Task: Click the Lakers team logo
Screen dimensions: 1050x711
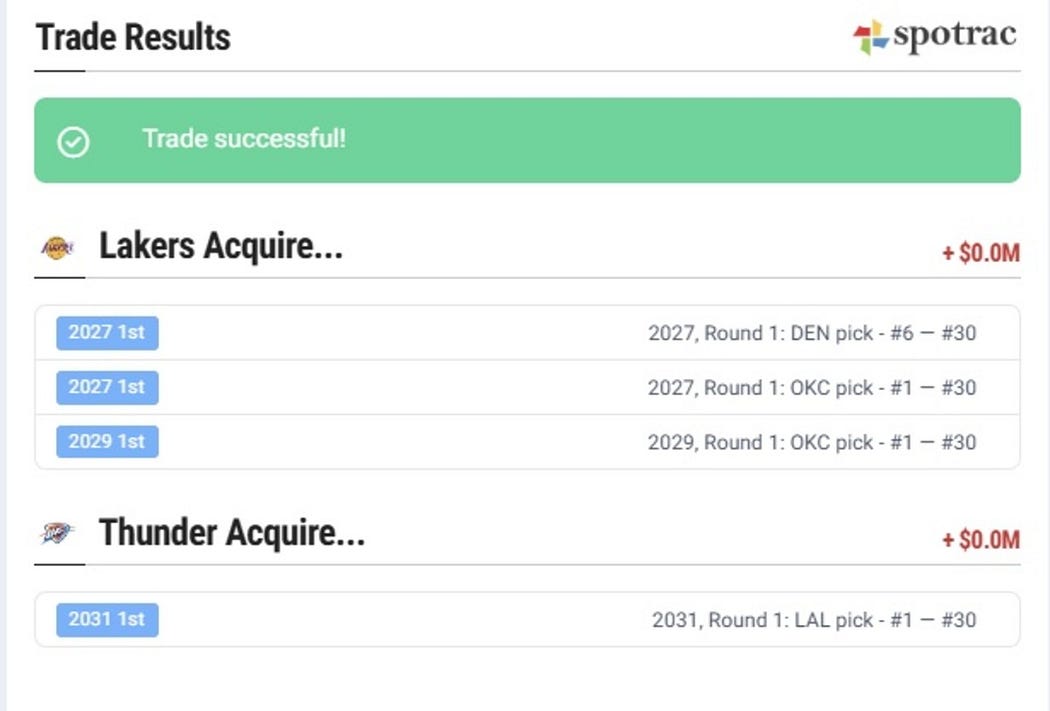Action: click(x=57, y=247)
